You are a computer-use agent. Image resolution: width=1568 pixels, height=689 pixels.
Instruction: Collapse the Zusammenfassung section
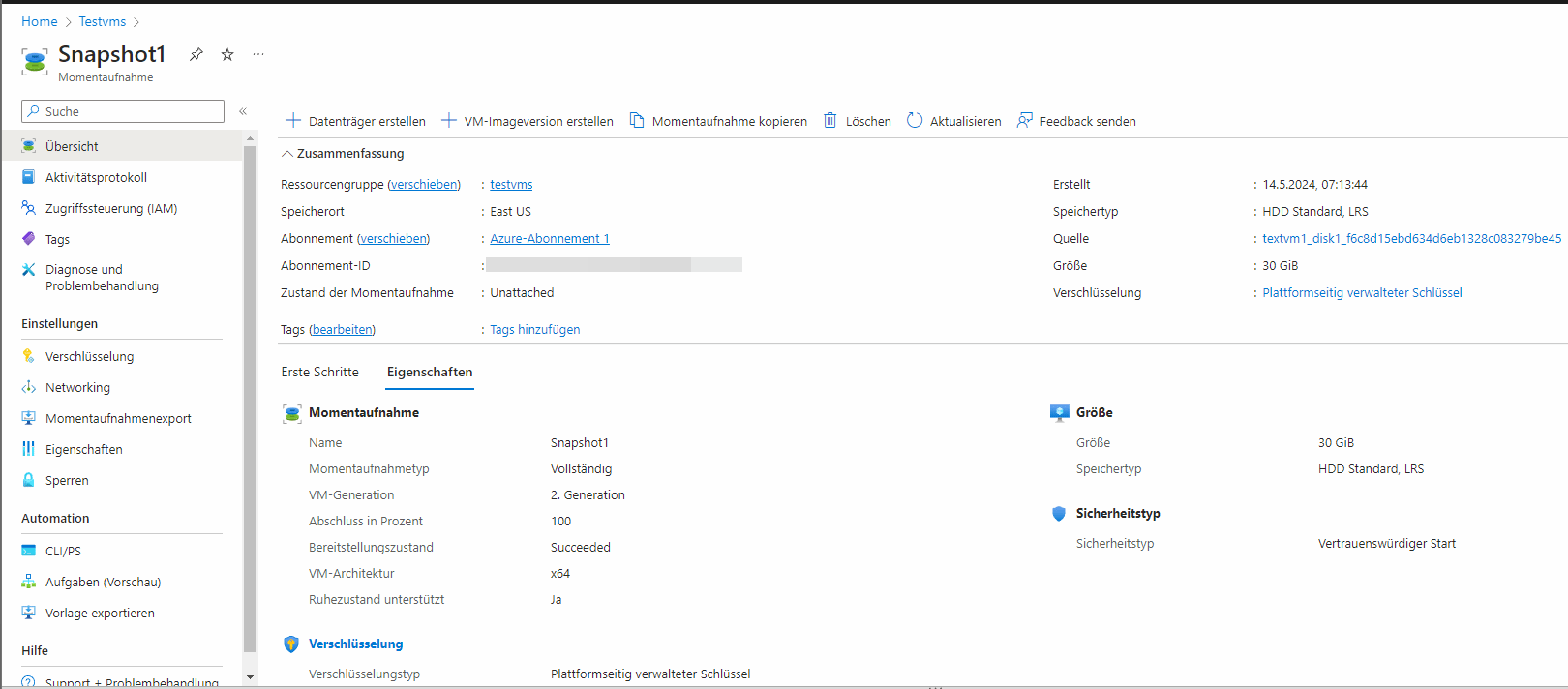pos(287,154)
